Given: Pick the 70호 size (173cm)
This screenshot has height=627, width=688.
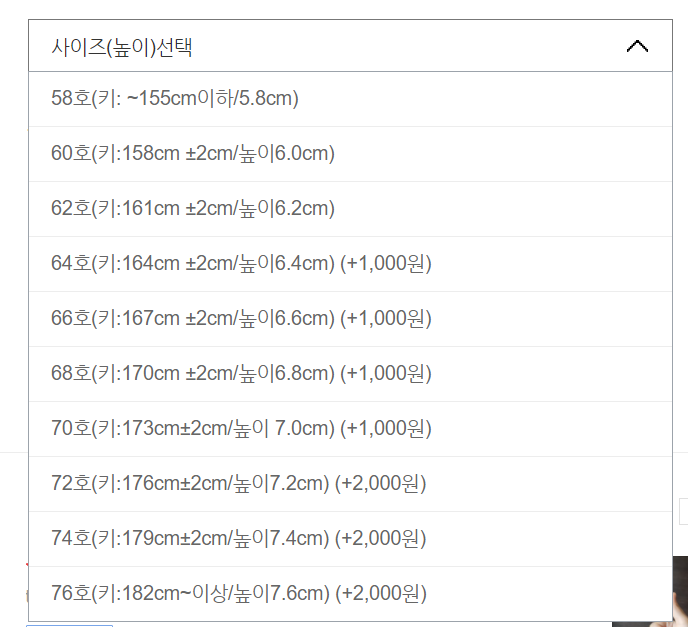Looking at the screenshot, I should 241,429.
